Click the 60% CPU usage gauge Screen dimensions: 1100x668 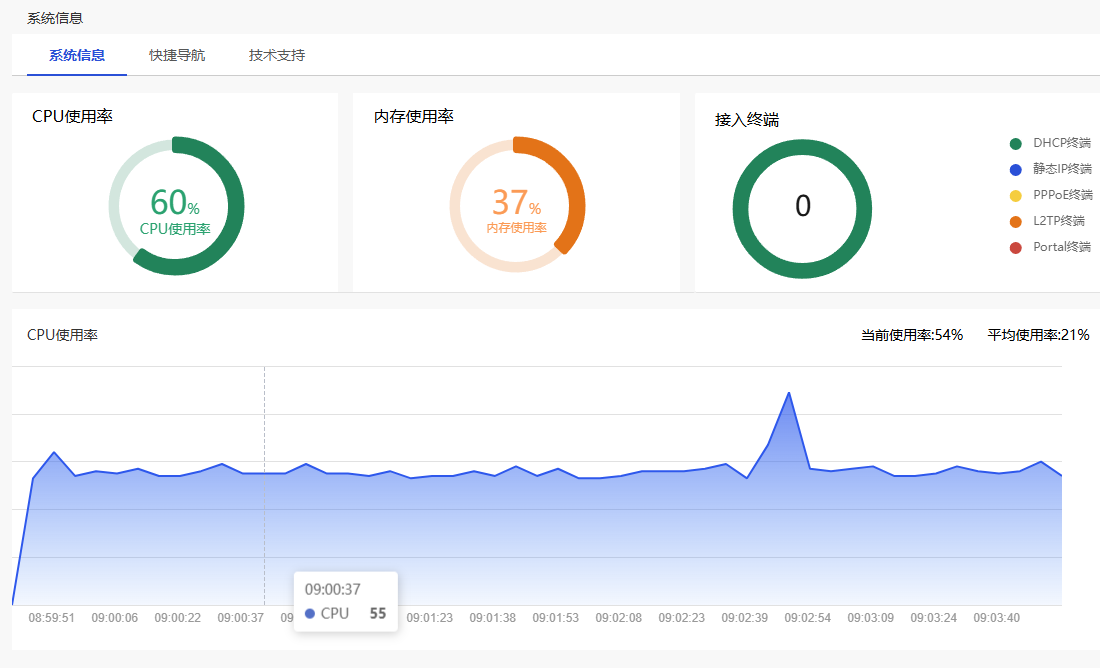pyautogui.click(x=176, y=206)
